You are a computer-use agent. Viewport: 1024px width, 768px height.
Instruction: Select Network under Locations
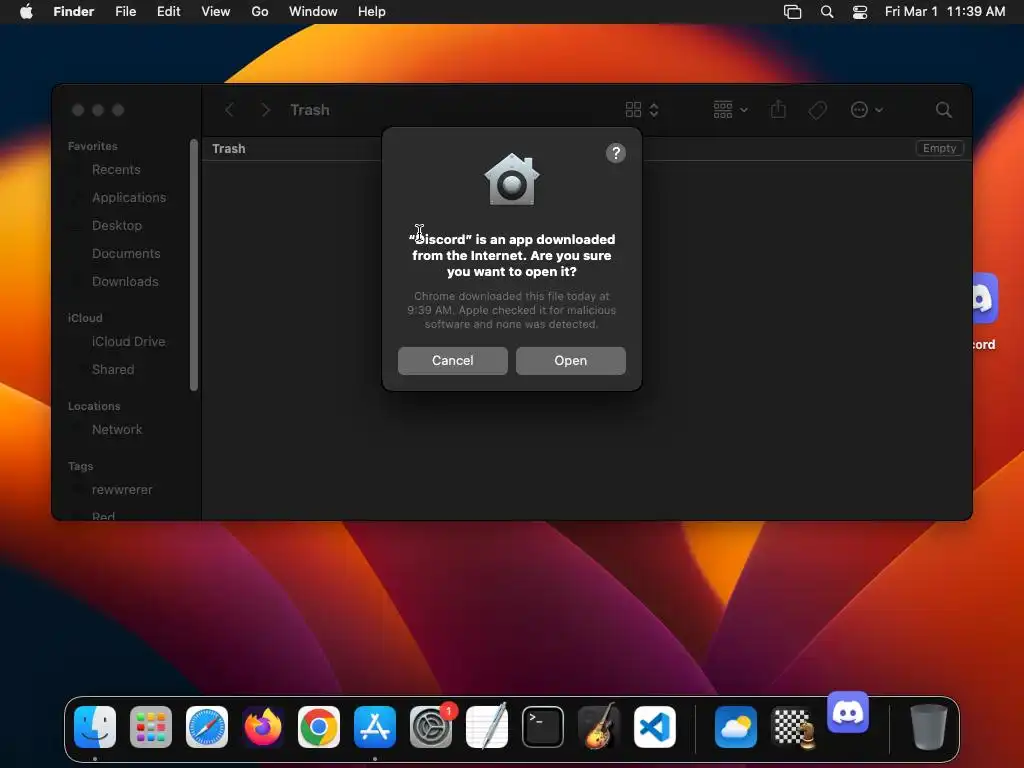(117, 430)
